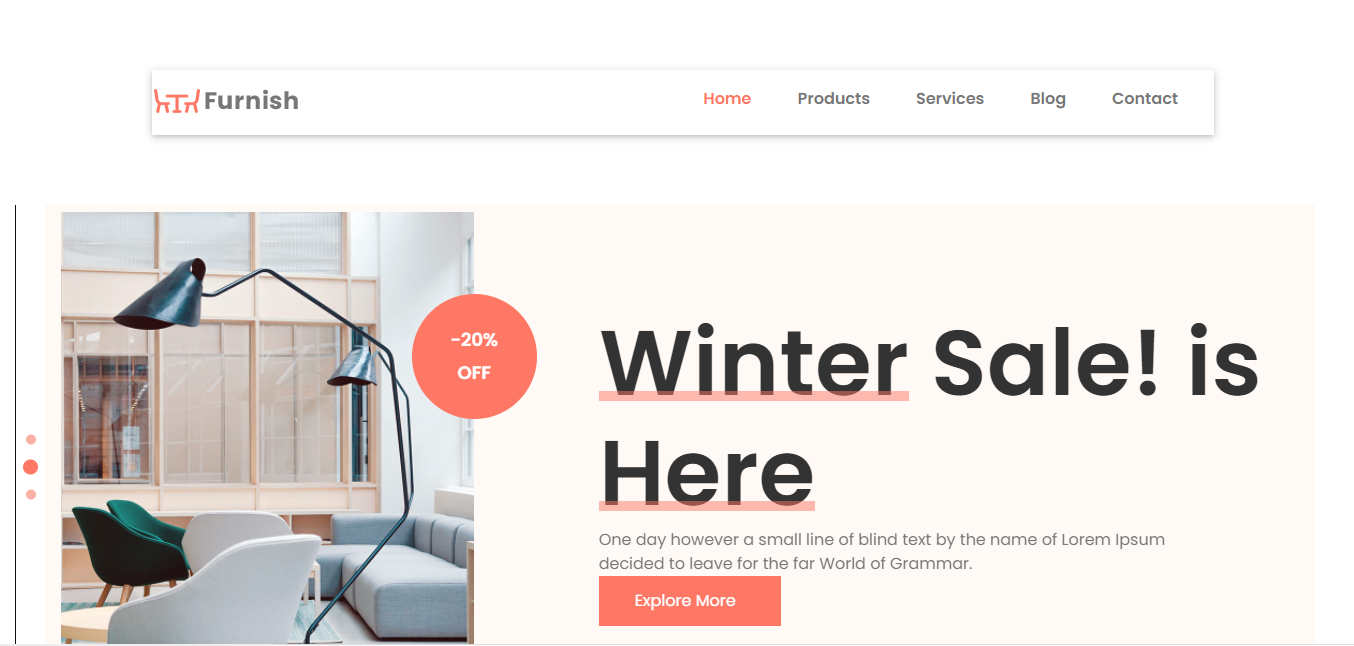Click the large black lamp shade in the photo
This screenshot has width=1354, height=646.
[162, 296]
